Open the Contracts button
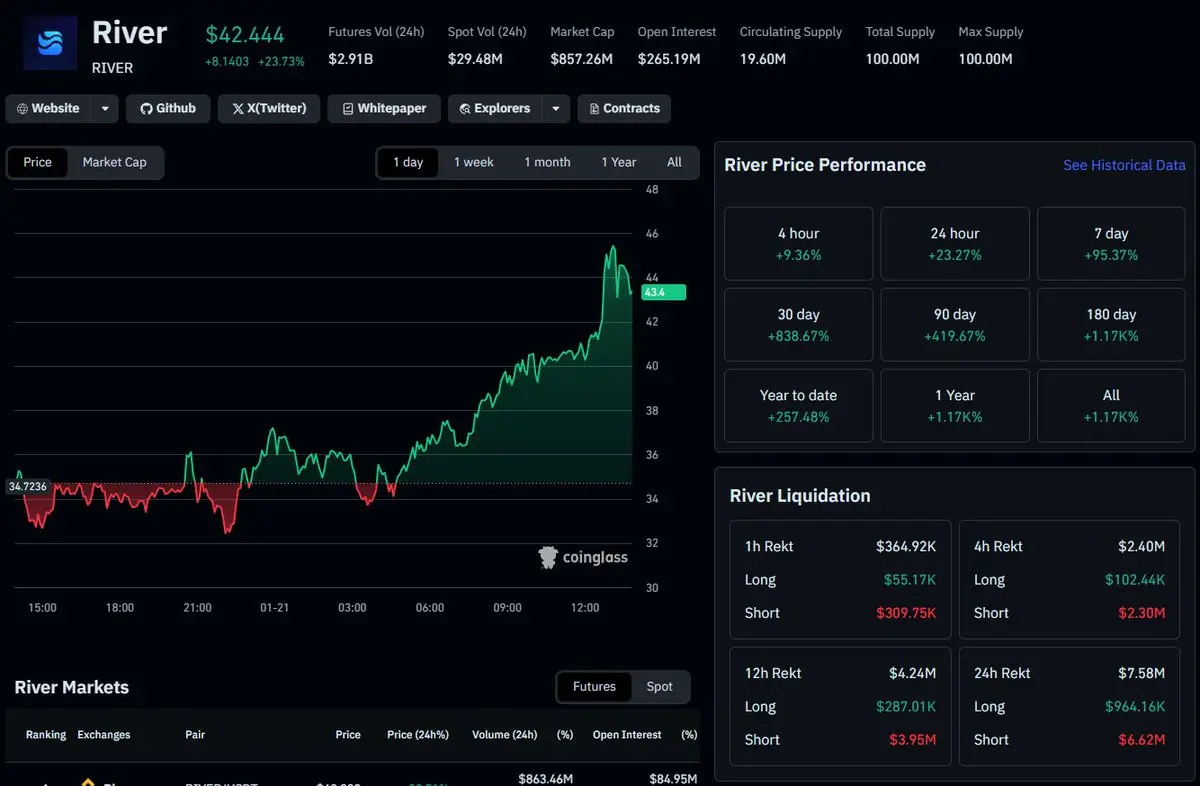 pyautogui.click(x=624, y=108)
